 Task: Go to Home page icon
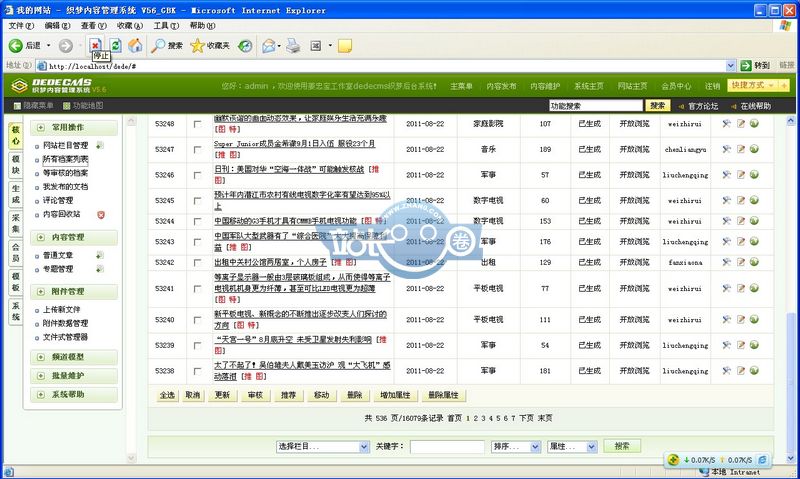(135, 45)
